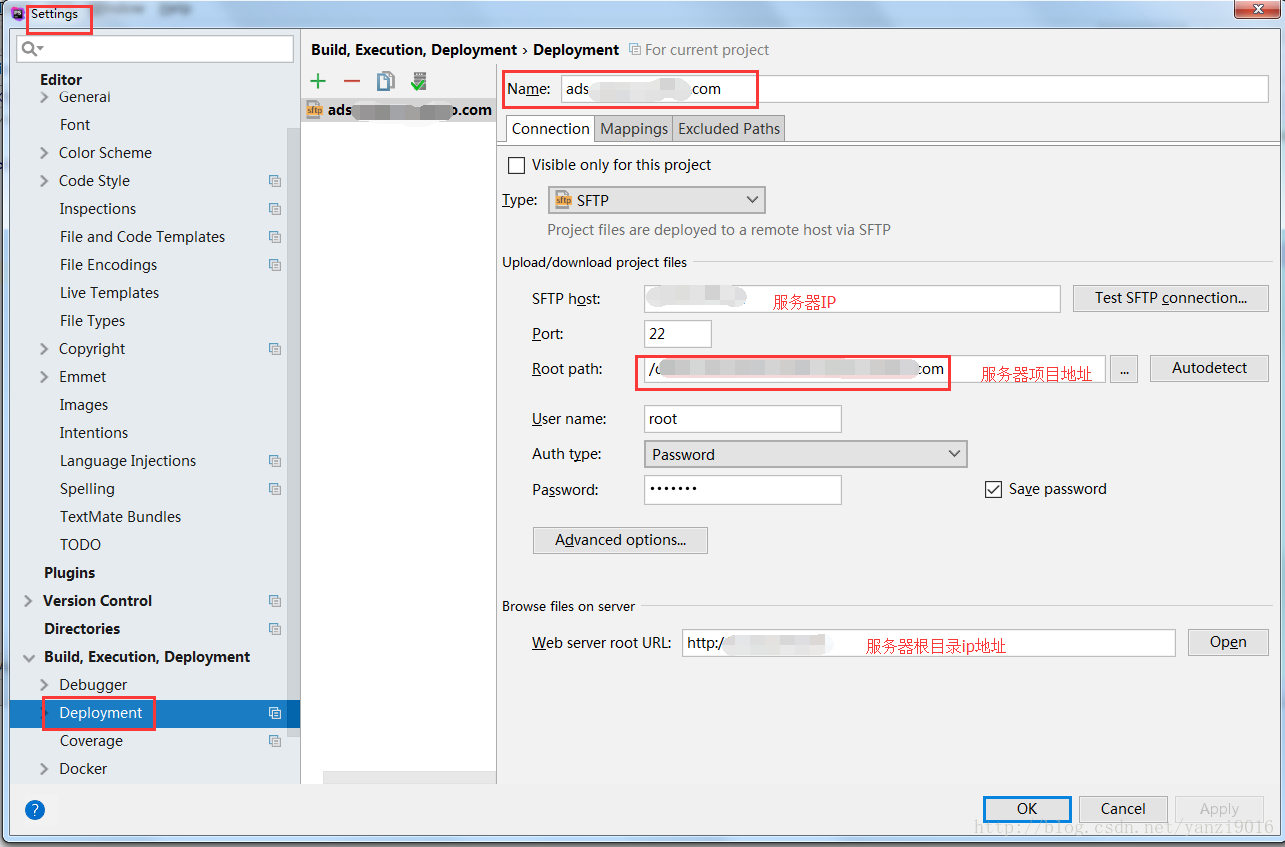Open the help question mark icon
1285x847 pixels.
35,809
